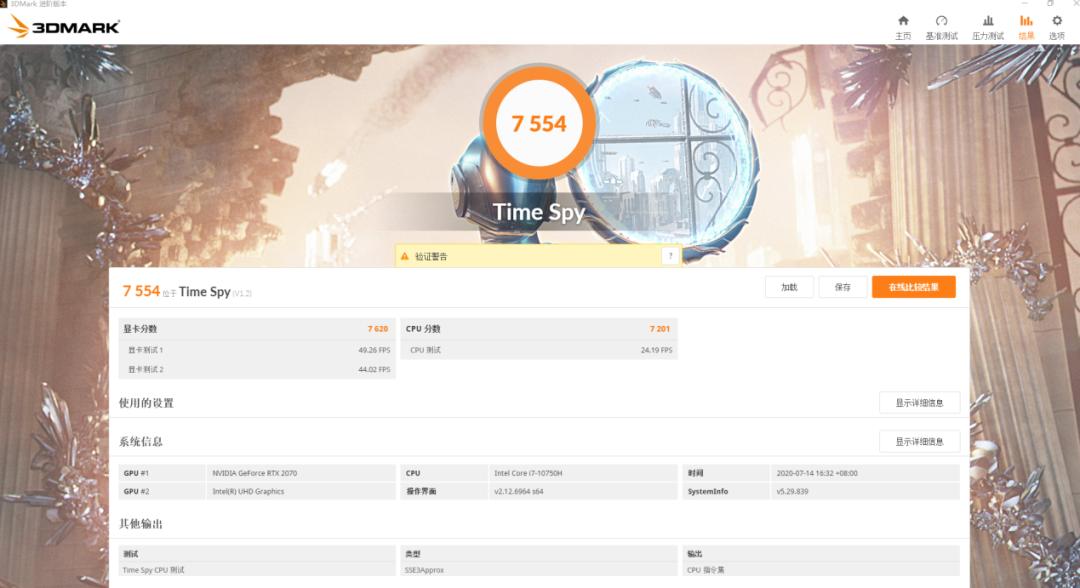Show details for 系统信息 section
This screenshot has height=588, width=1080.
click(920, 441)
